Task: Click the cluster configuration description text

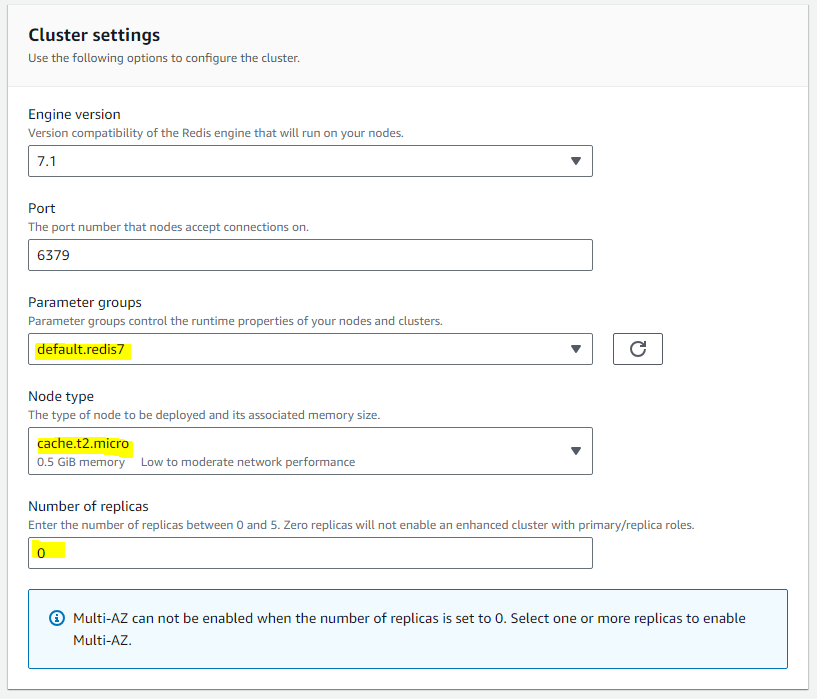Action: tap(164, 58)
